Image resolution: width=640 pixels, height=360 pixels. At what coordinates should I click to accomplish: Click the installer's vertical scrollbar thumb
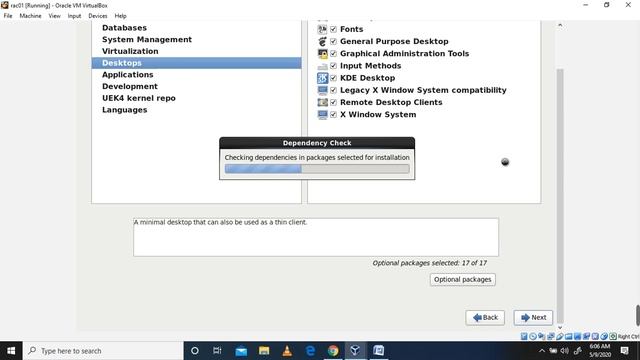[x=560, y=196]
